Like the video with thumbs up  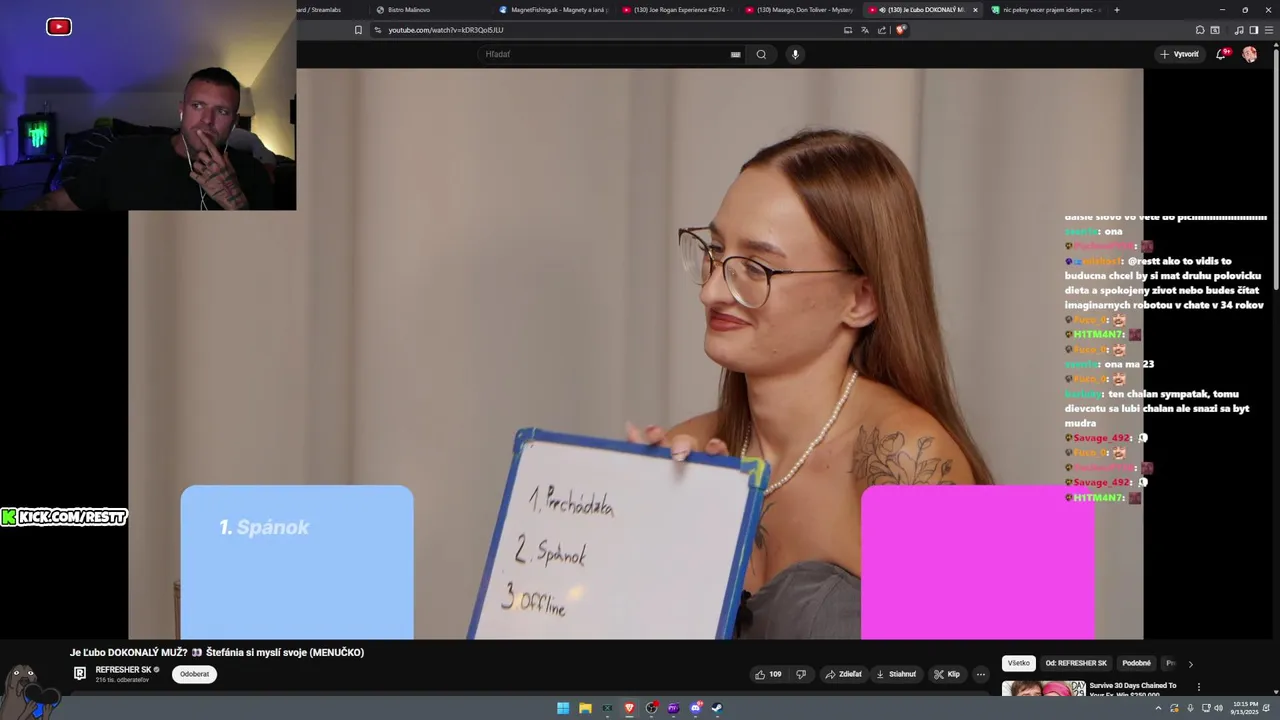point(768,674)
